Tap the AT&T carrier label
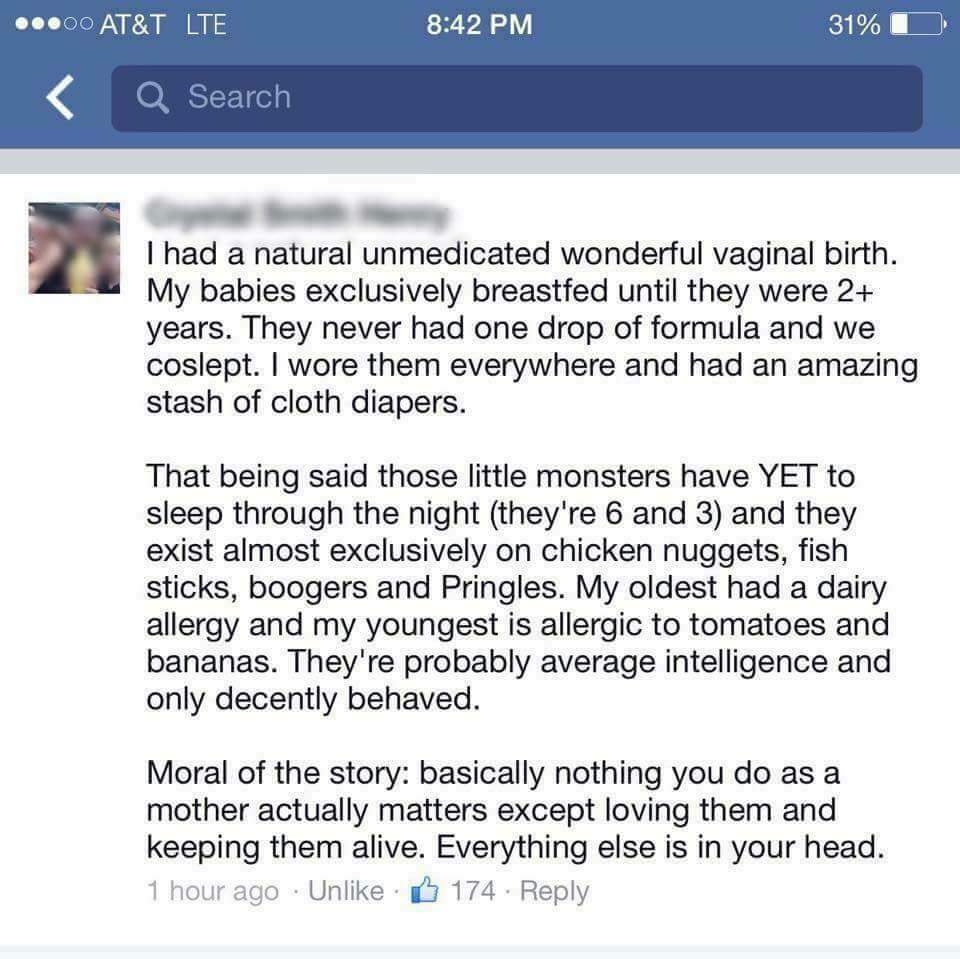Screen dimensions: 960x959 [132, 24]
